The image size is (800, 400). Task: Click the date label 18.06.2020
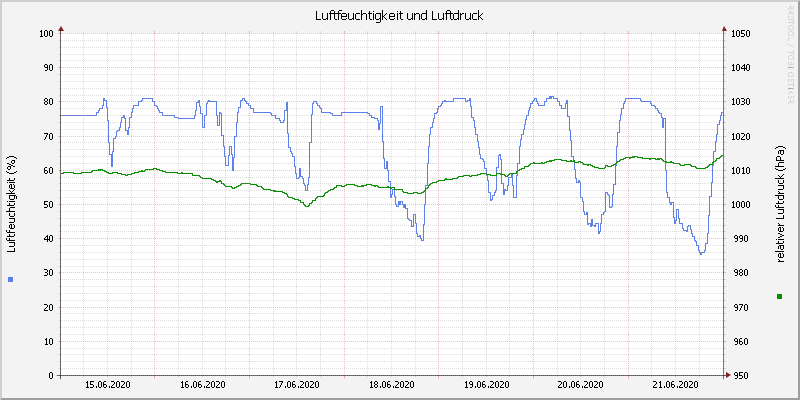tap(391, 384)
